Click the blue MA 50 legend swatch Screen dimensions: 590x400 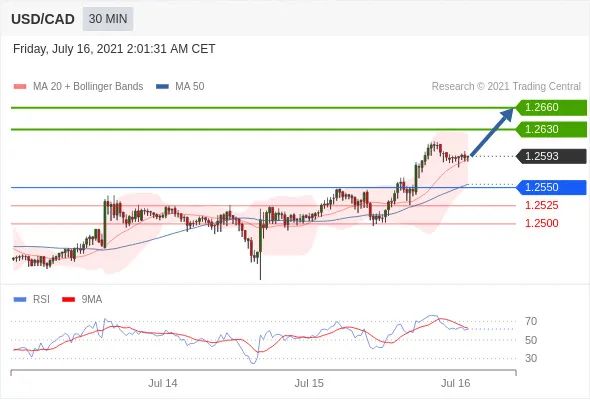coord(162,87)
